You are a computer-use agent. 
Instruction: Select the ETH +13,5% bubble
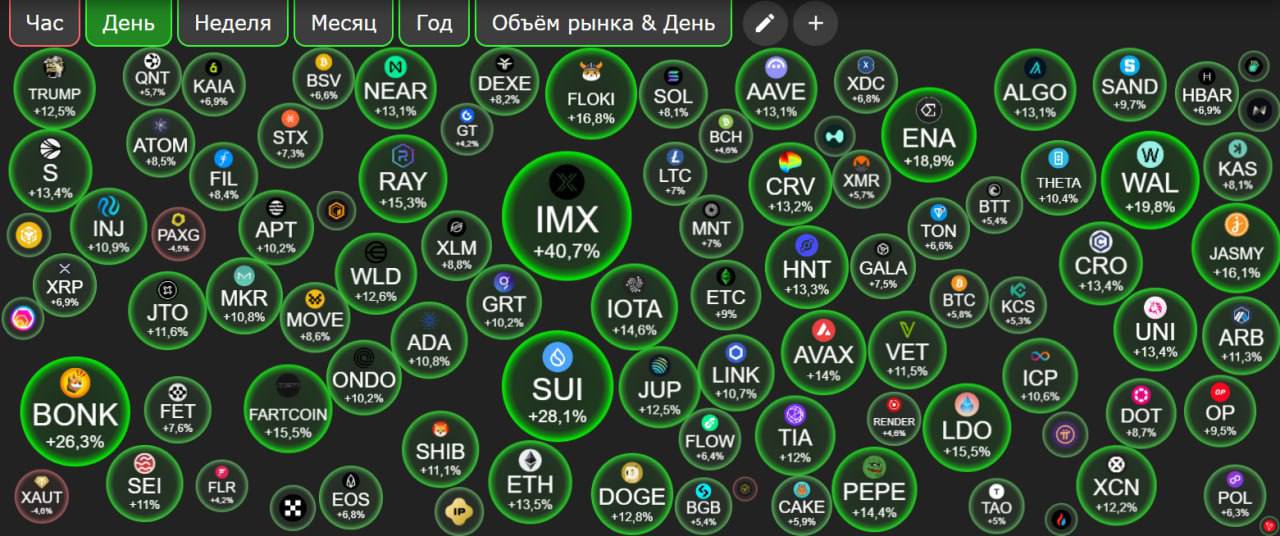tap(530, 482)
